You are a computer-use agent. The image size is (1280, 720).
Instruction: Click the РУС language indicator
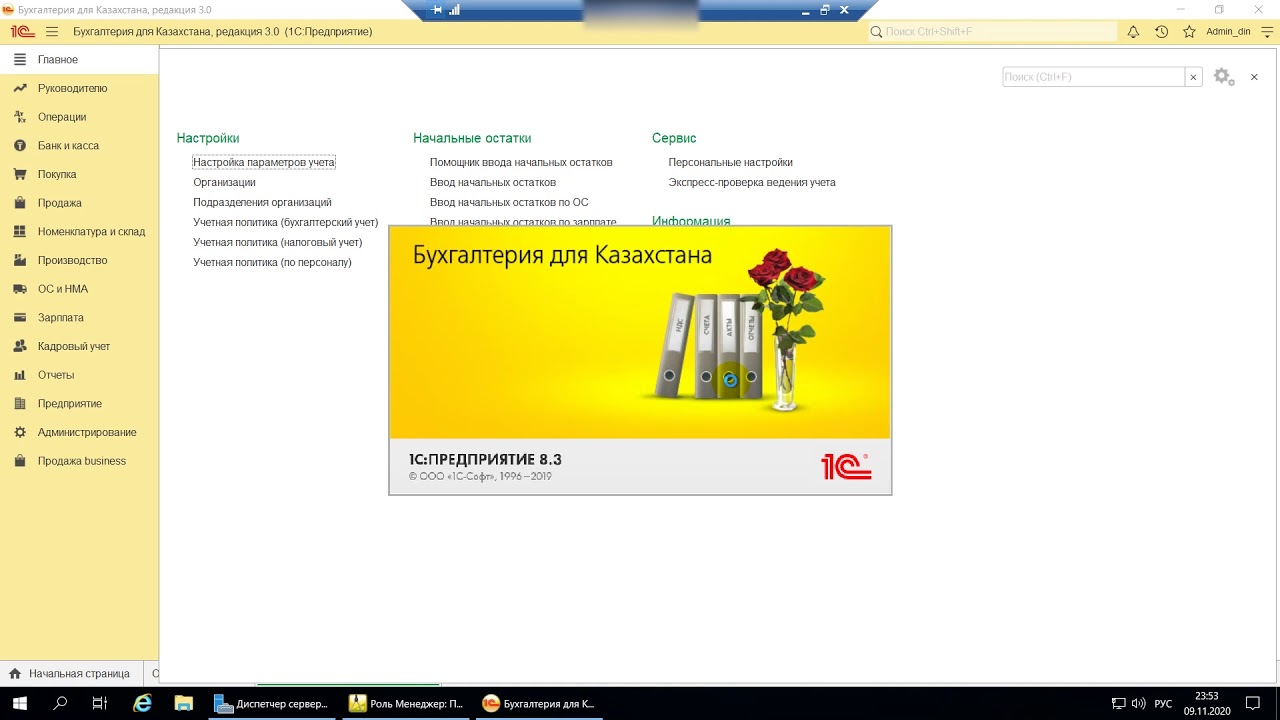coord(1164,704)
